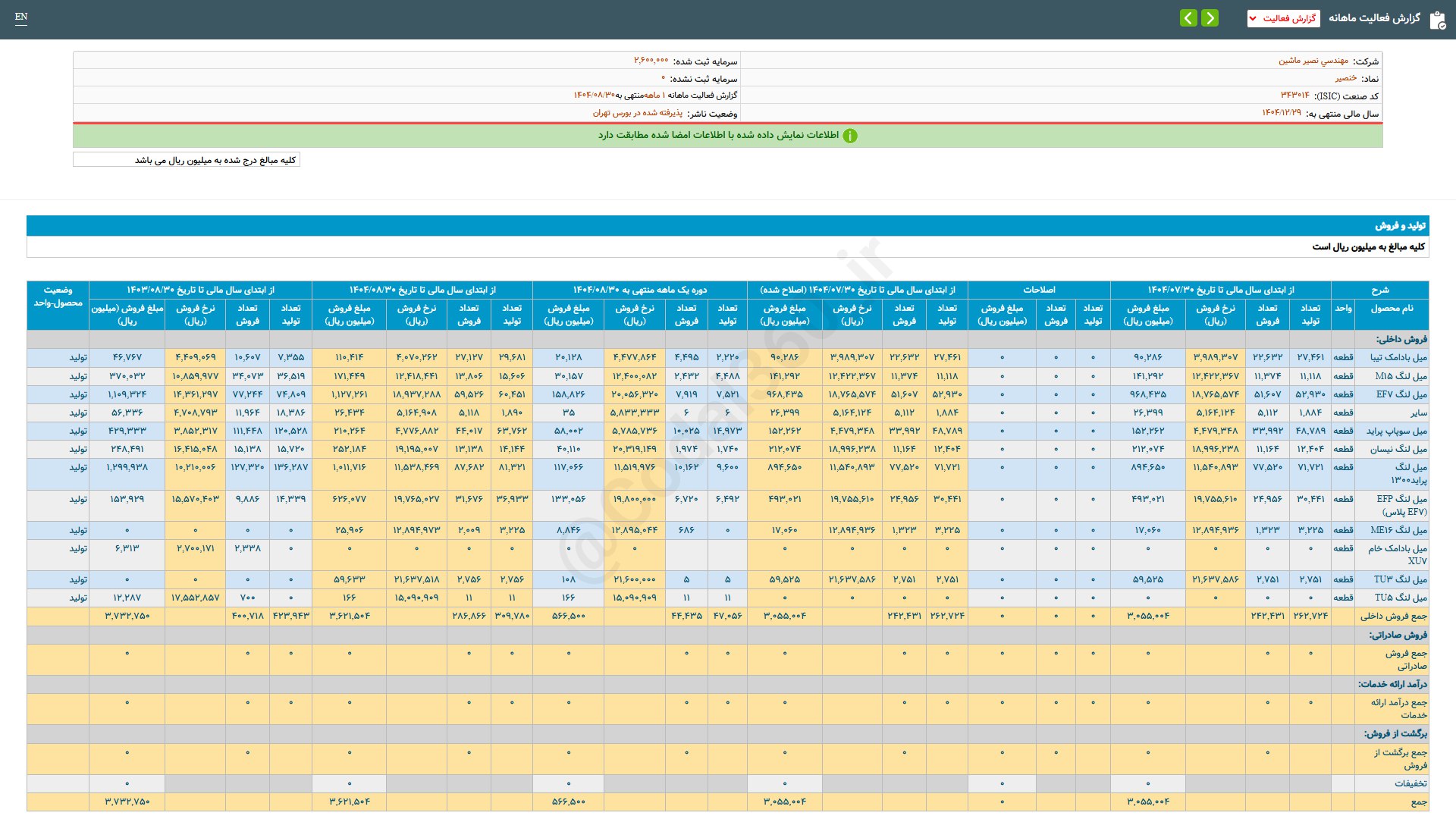
Task: Click the symbol link خنصير
Action: point(1346,78)
